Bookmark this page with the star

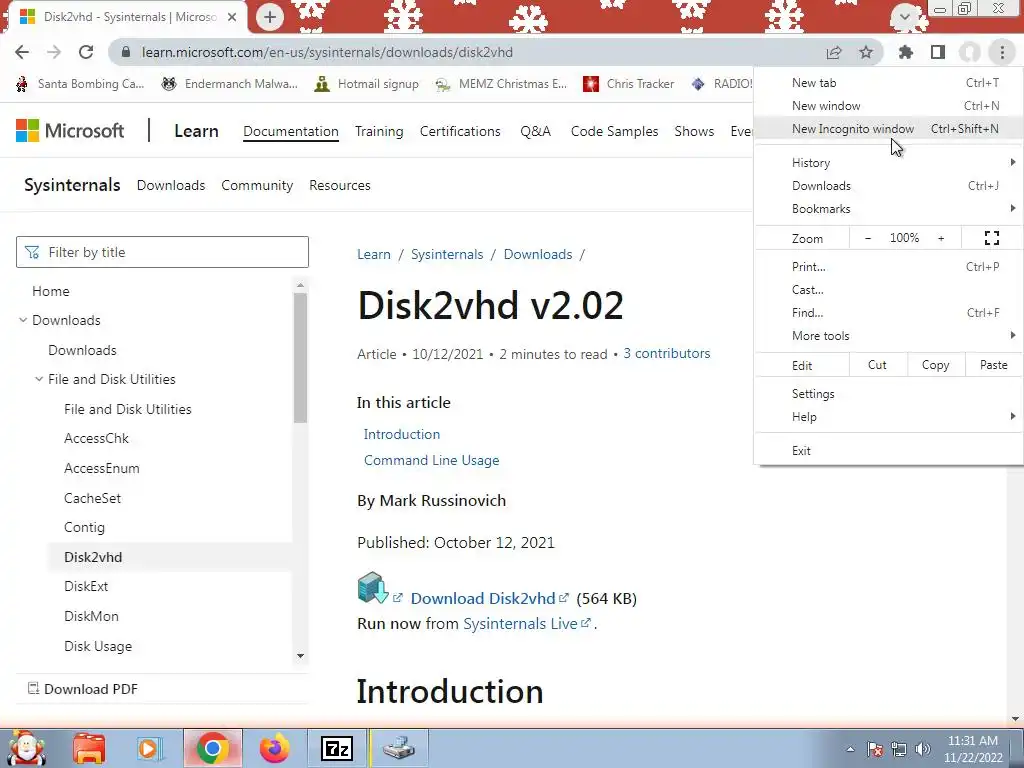(866, 52)
